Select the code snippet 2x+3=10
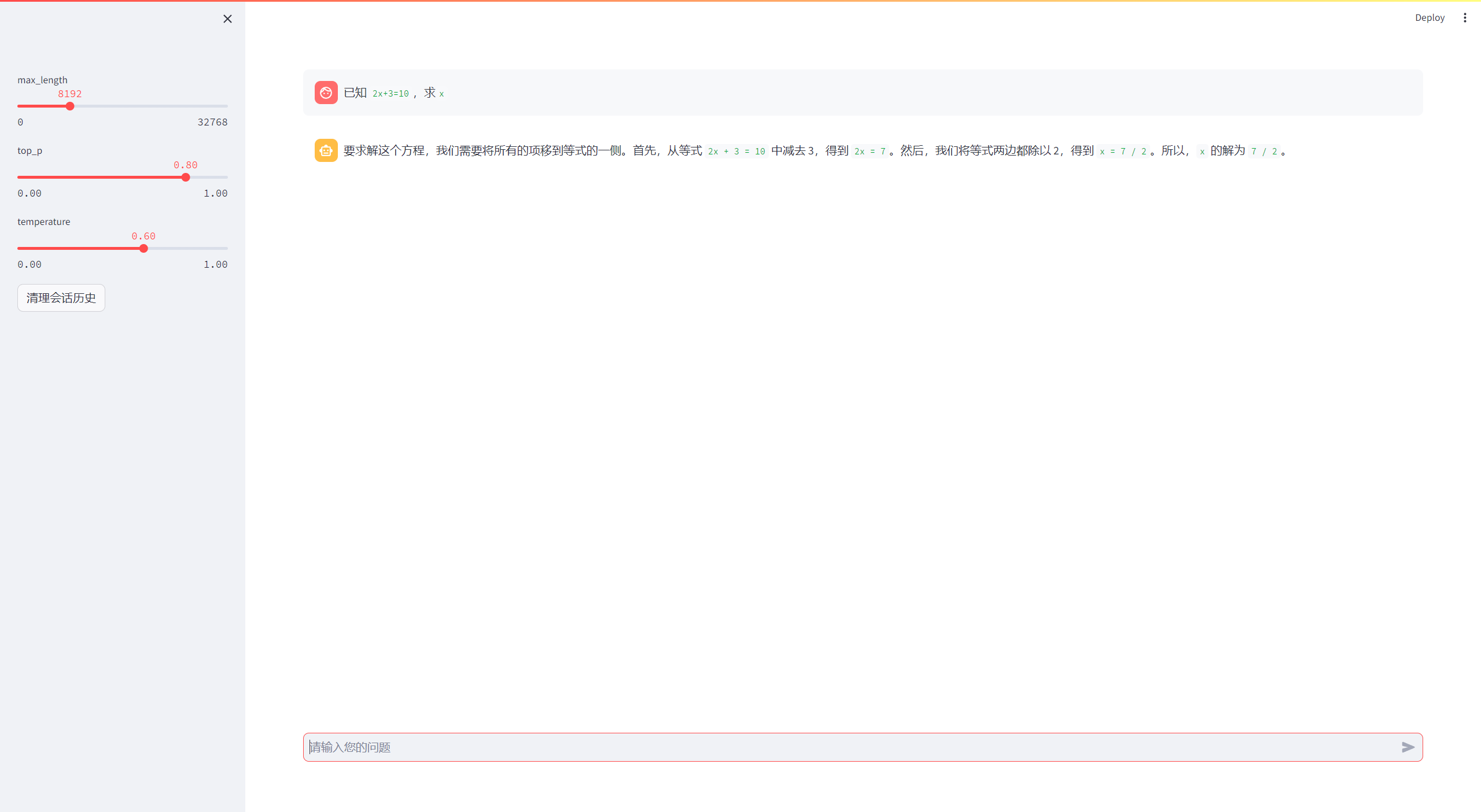 (x=390, y=93)
